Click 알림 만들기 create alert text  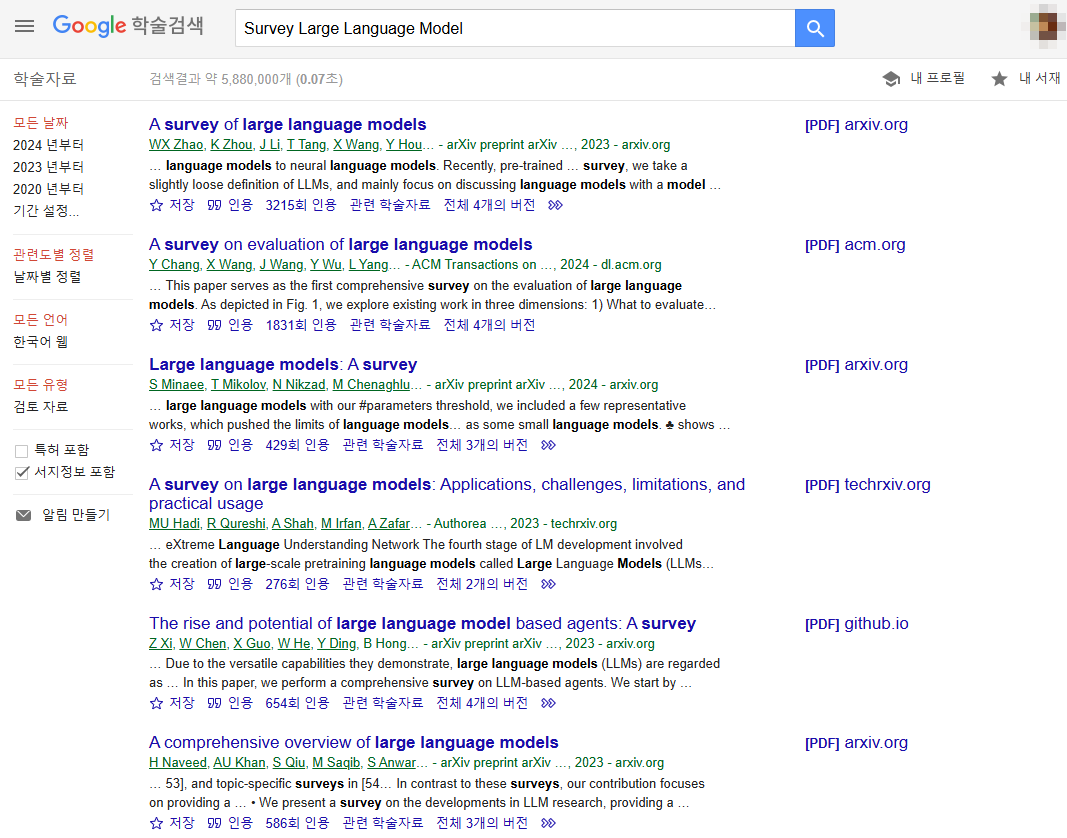point(76,515)
